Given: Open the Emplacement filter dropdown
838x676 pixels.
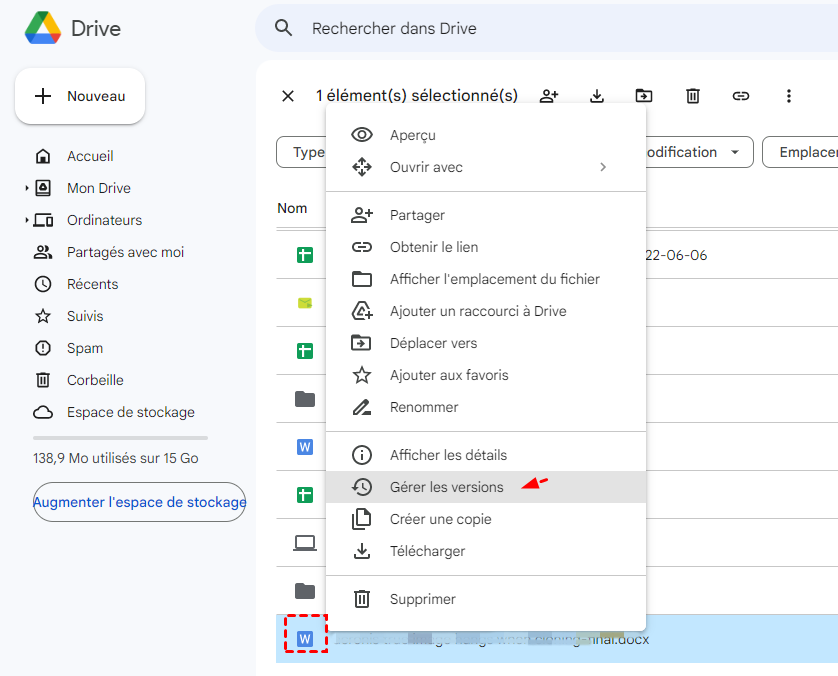Looking at the screenshot, I should click(800, 152).
